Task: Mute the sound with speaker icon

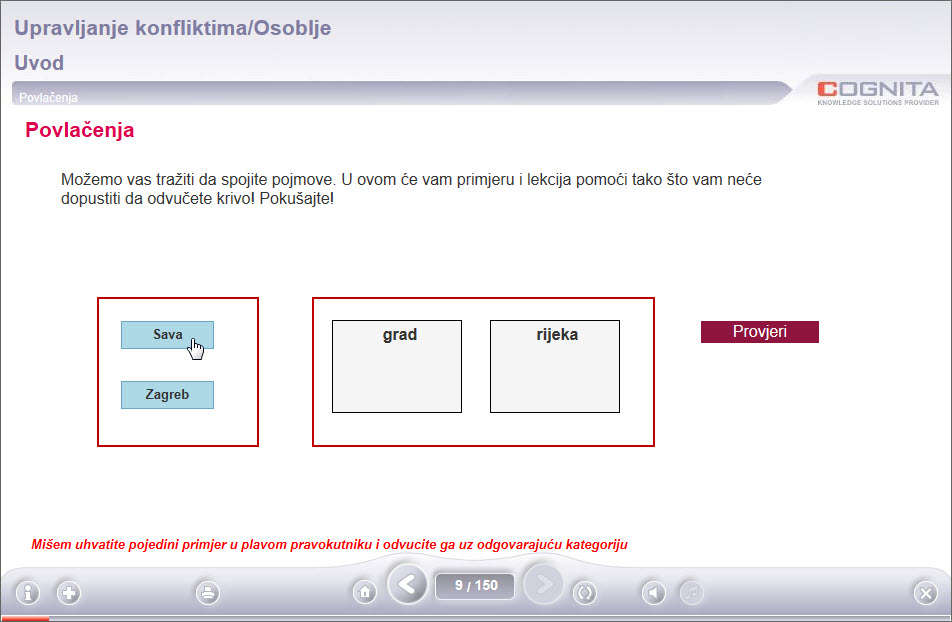Action: (x=653, y=593)
